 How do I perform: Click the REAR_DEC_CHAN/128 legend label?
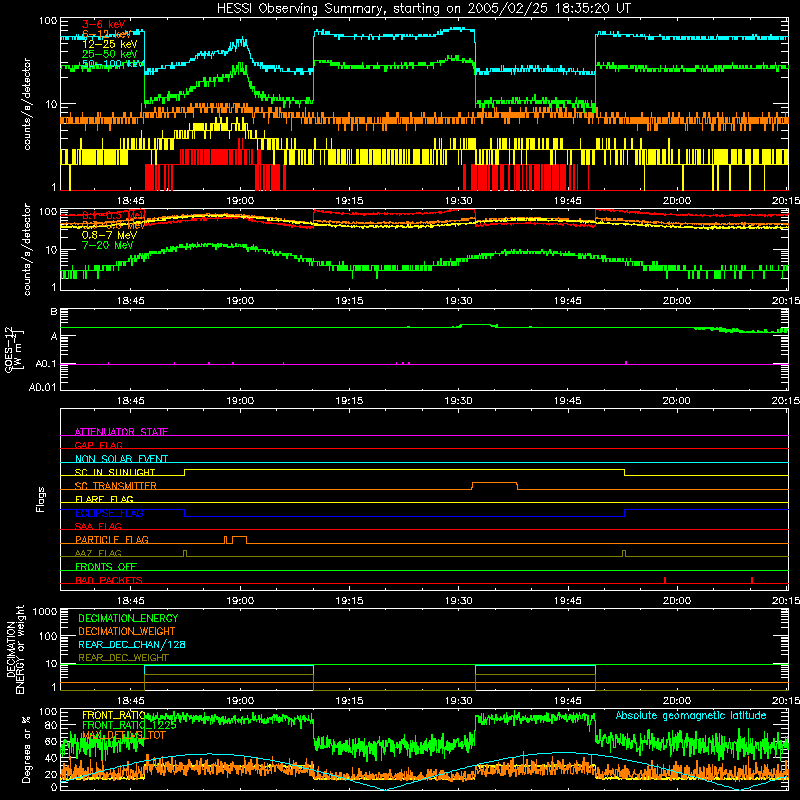132,644
